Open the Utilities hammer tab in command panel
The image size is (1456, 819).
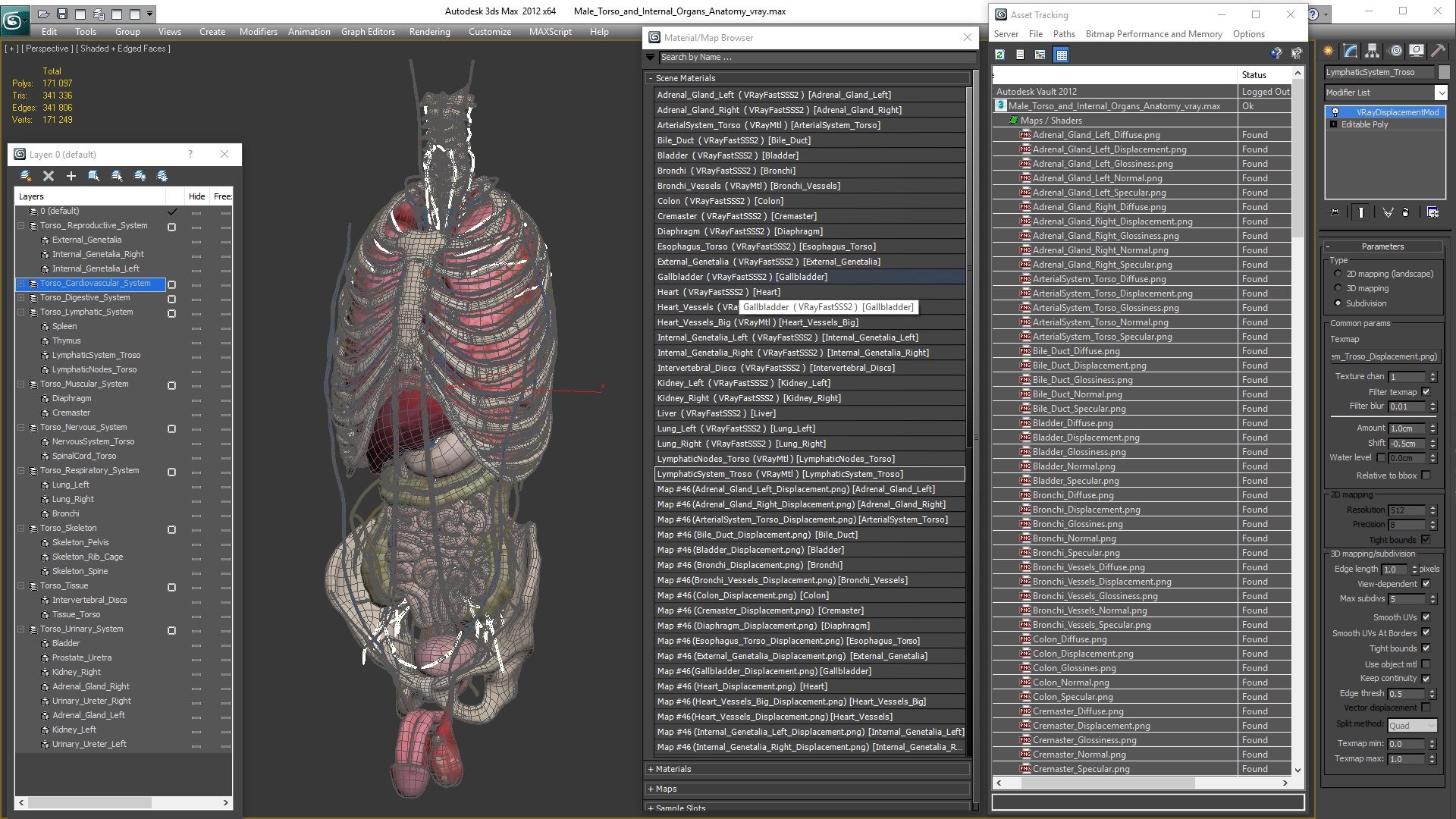point(1439,51)
